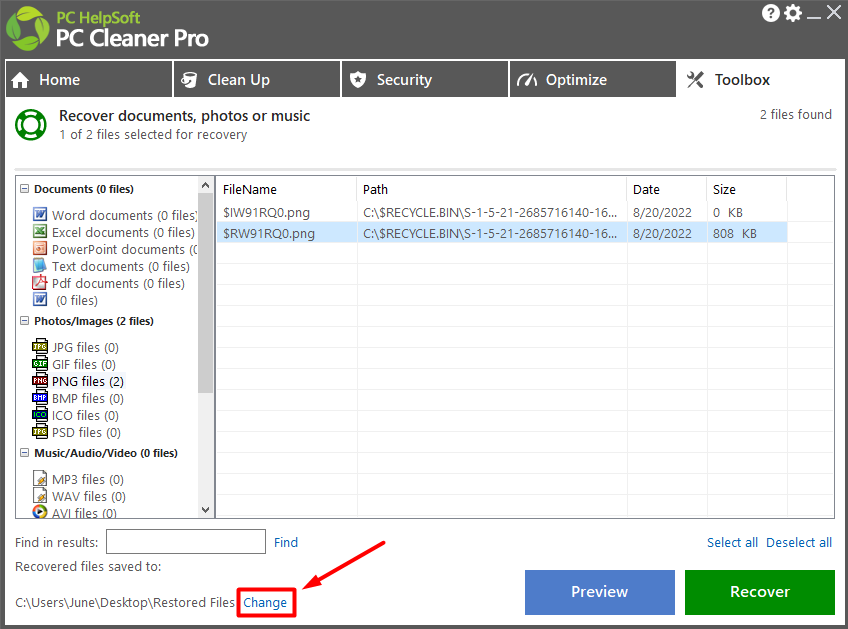Screen dimensions: 848x629
Task: Select BMP files (0) entry
Action: pyautogui.click(x=88, y=399)
